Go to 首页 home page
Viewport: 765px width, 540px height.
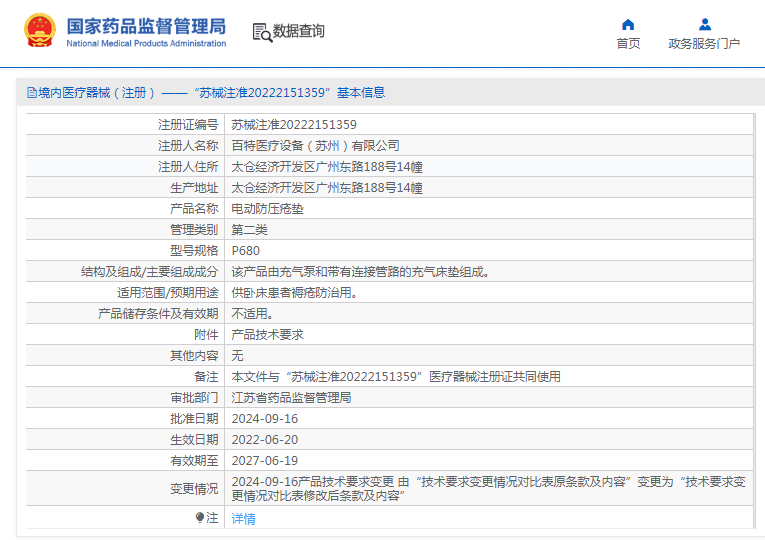tap(628, 44)
